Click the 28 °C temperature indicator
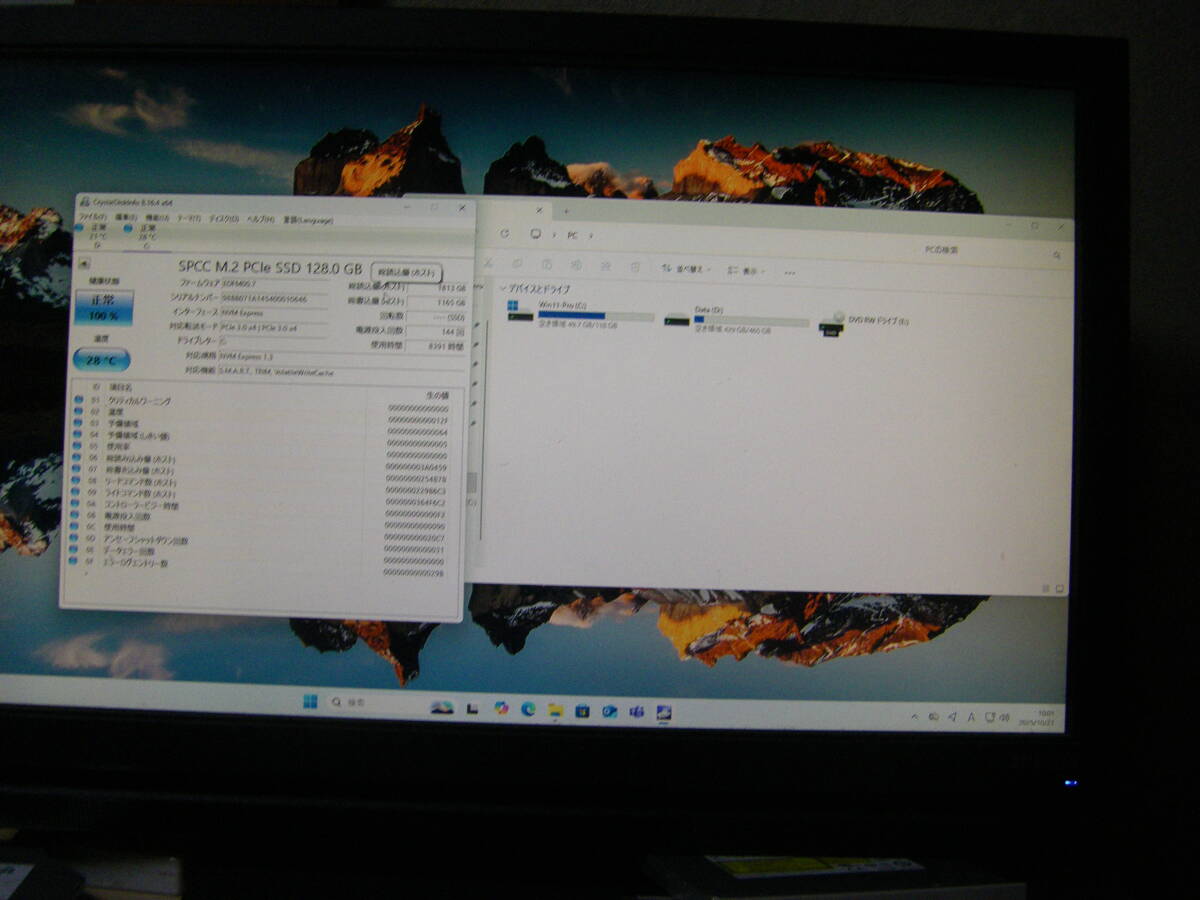The width and height of the screenshot is (1200, 900). (x=102, y=360)
